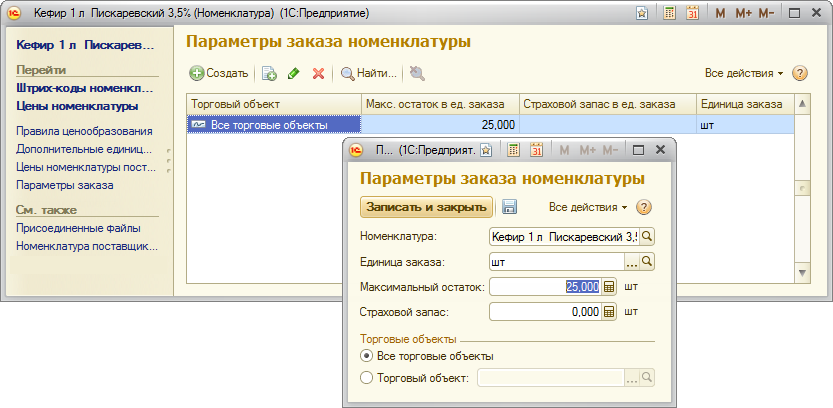Click the disabled Торговый объект input field

[551, 378]
